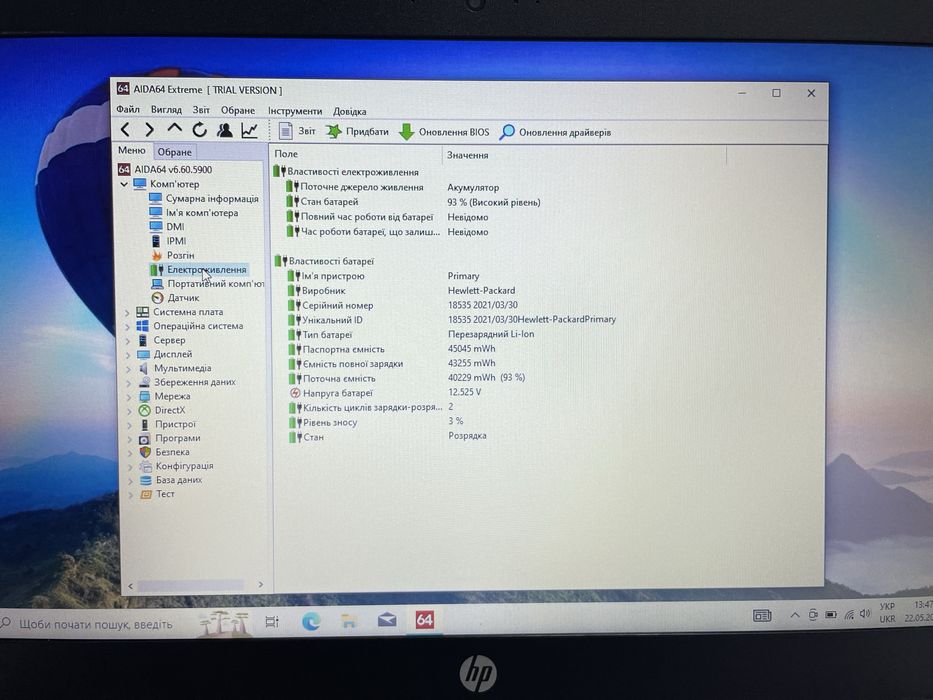Select the Виробник row
Viewport: 933px width, 700px height.
pyautogui.click(x=401, y=291)
